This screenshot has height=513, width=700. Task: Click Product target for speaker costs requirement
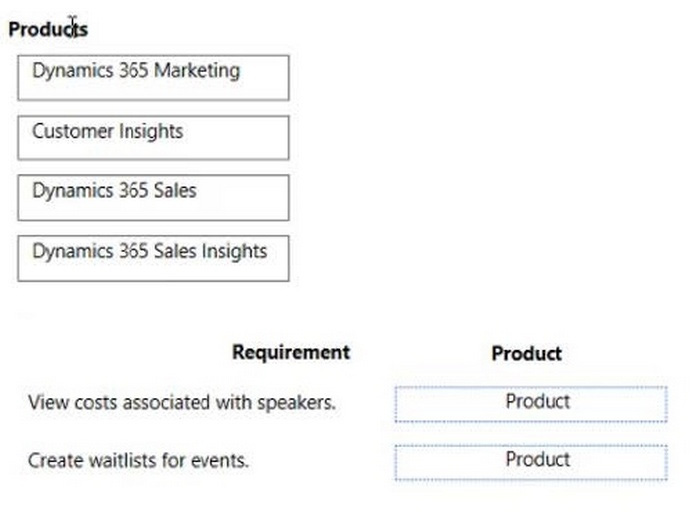click(530, 404)
